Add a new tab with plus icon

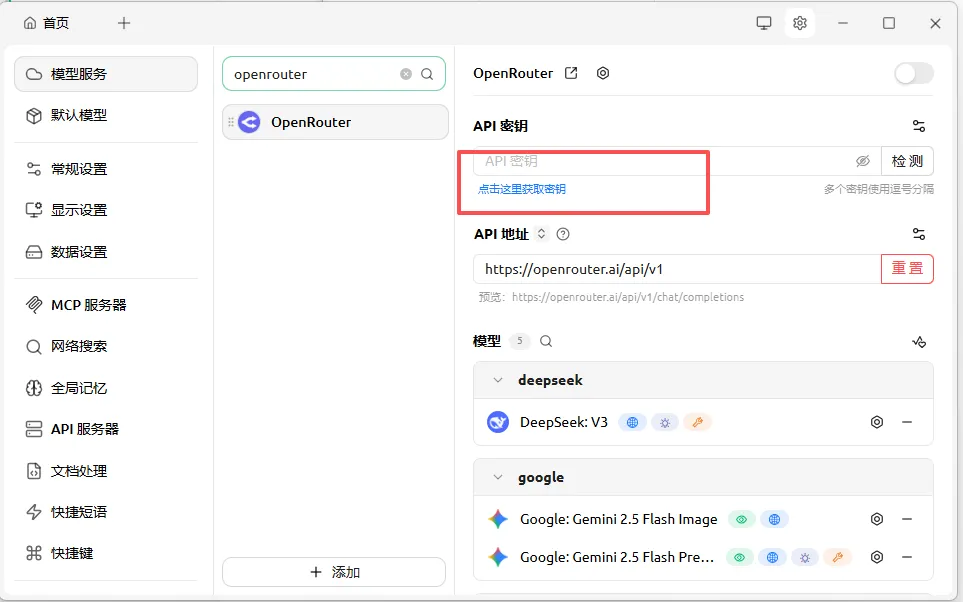click(x=124, y=23)
